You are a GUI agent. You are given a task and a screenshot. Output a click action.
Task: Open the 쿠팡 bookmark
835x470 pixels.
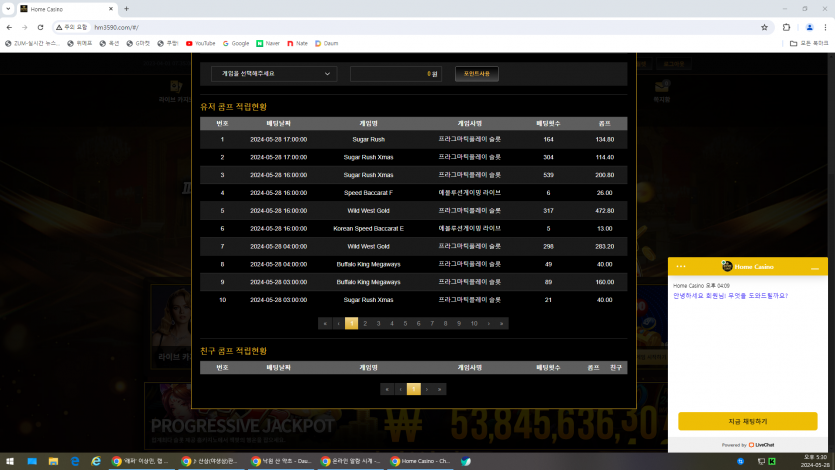coord(168,43)
